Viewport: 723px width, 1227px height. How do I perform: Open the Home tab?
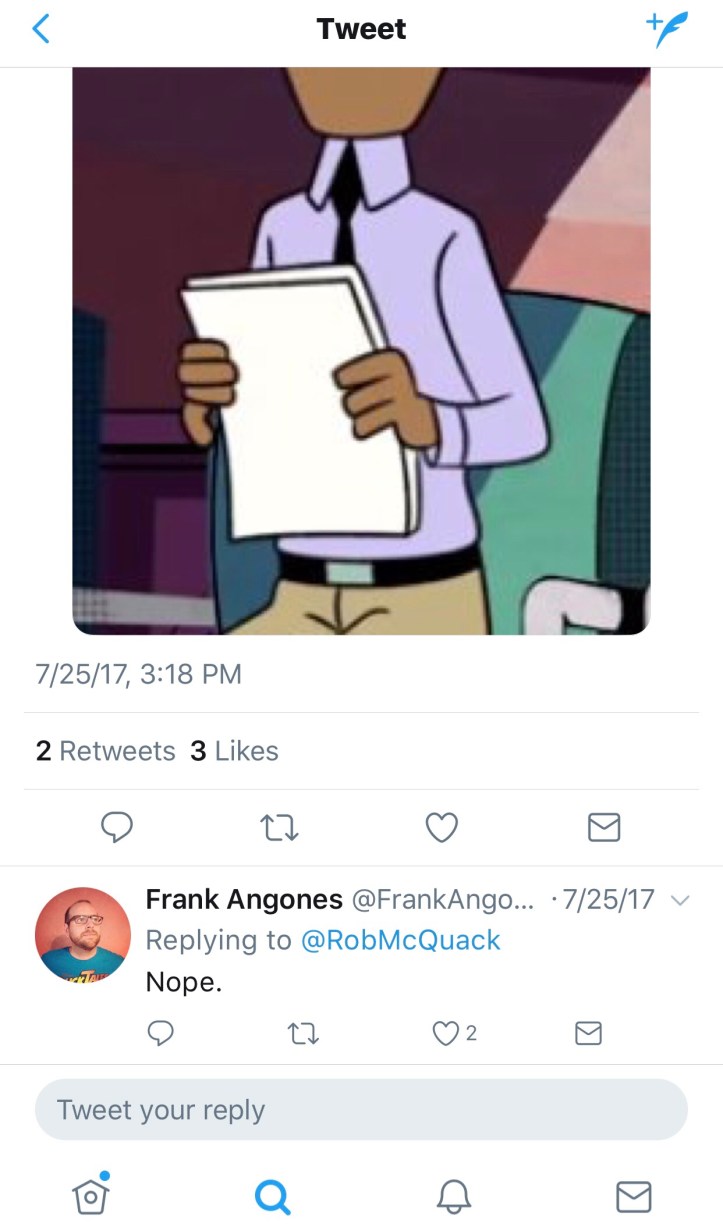[90, 1193]
